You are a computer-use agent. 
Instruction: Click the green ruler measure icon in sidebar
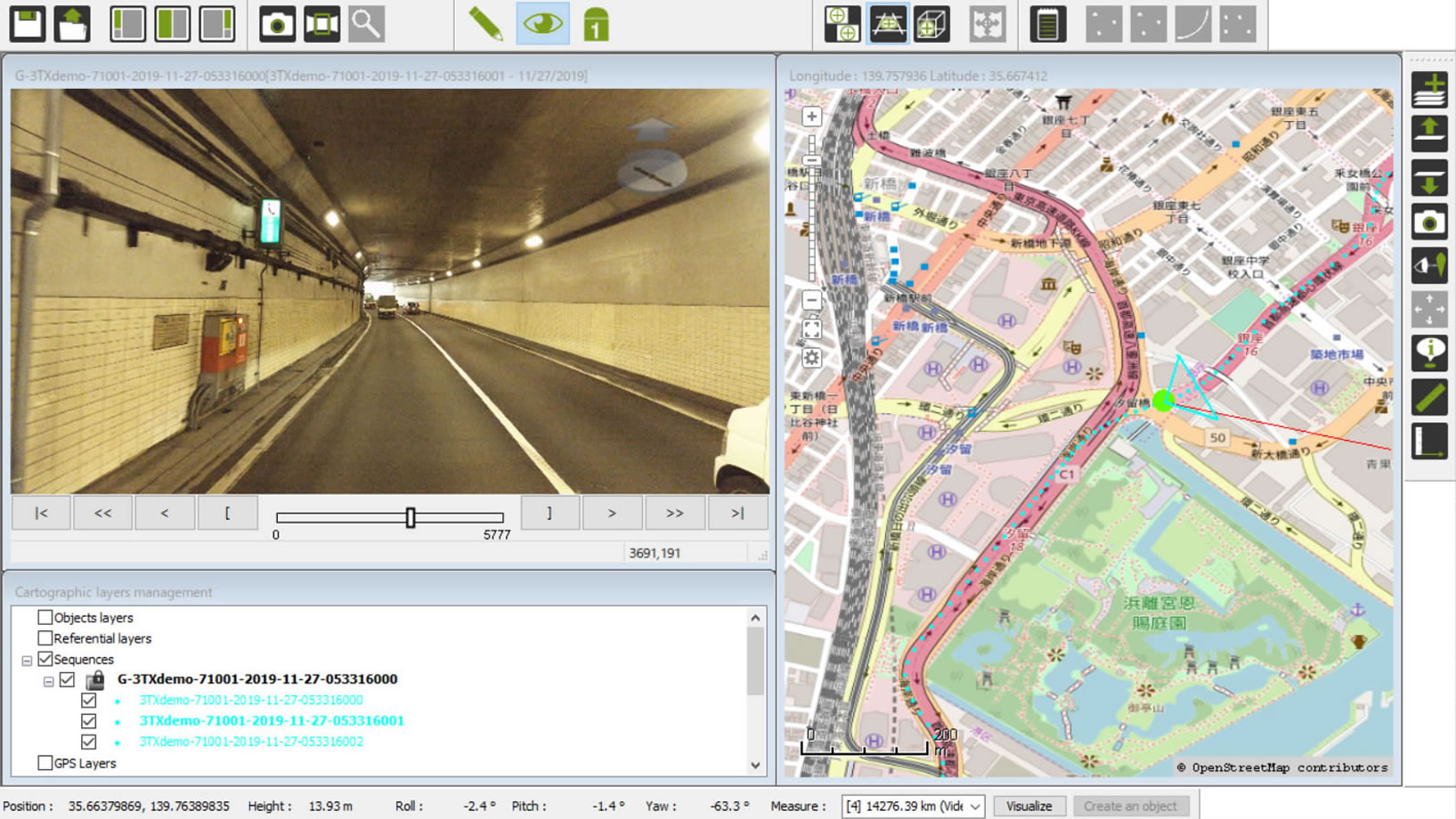click(1429, 397)
